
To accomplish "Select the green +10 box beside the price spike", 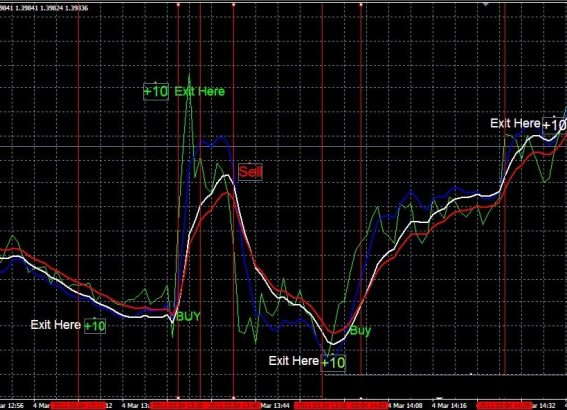I will tap(156, 91).
